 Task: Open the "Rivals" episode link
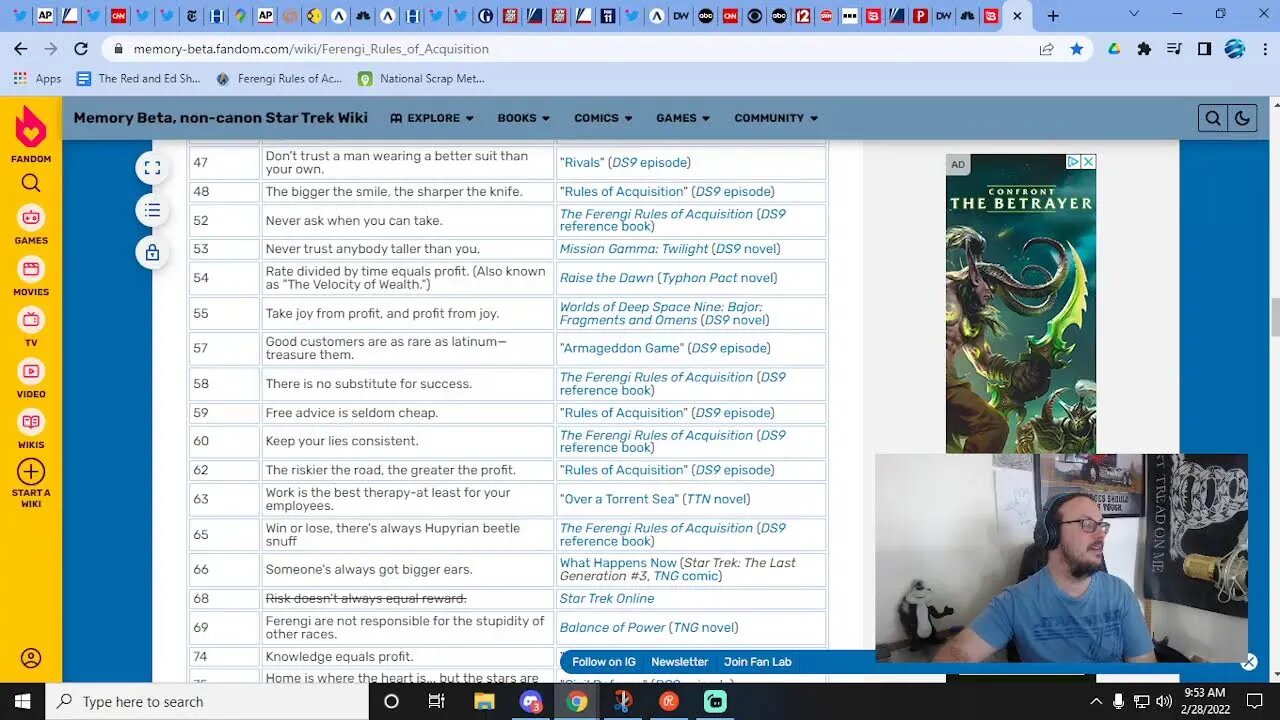583,162
